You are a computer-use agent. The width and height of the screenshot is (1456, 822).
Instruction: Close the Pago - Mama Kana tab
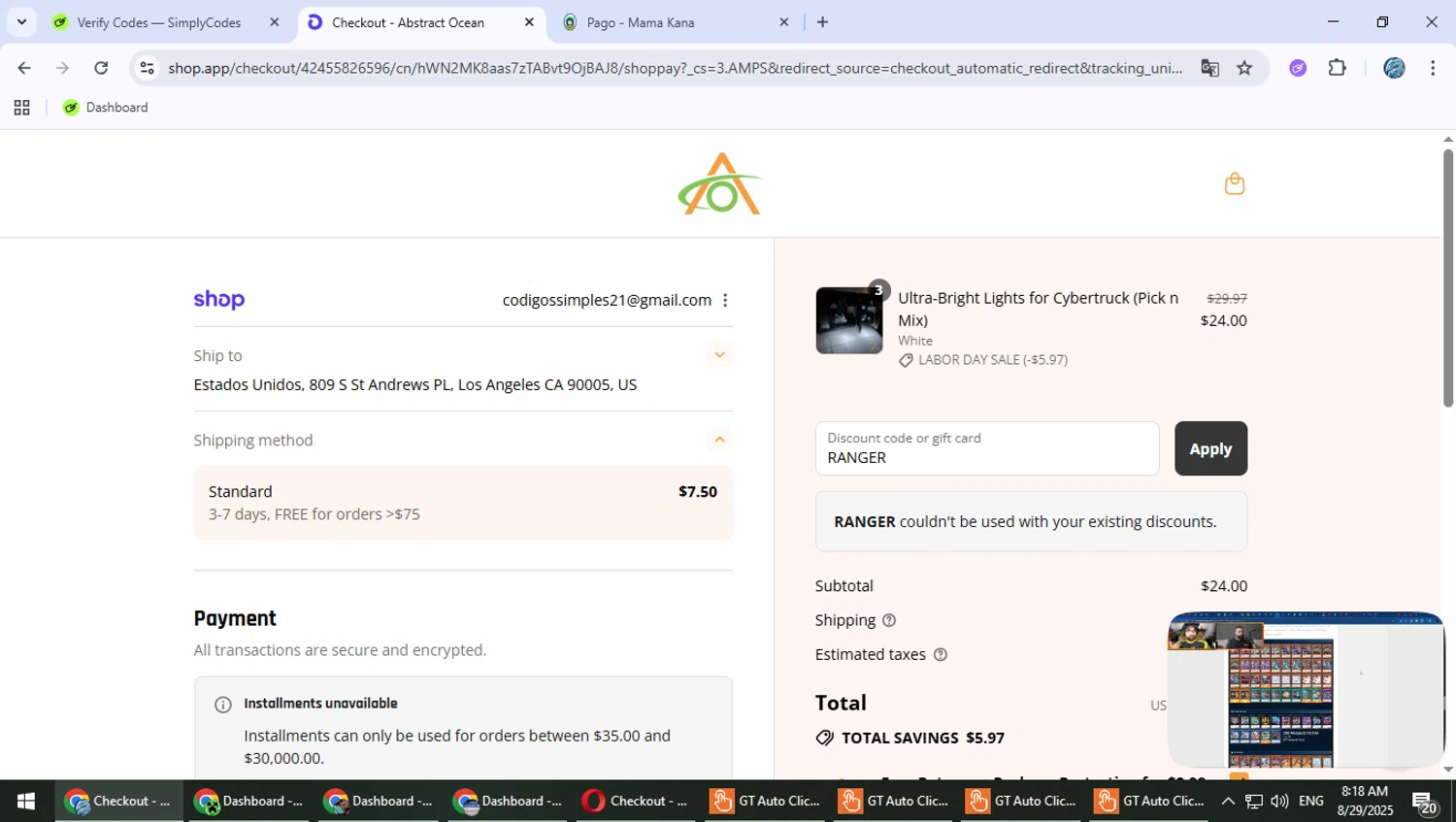(x=784, y=22)
